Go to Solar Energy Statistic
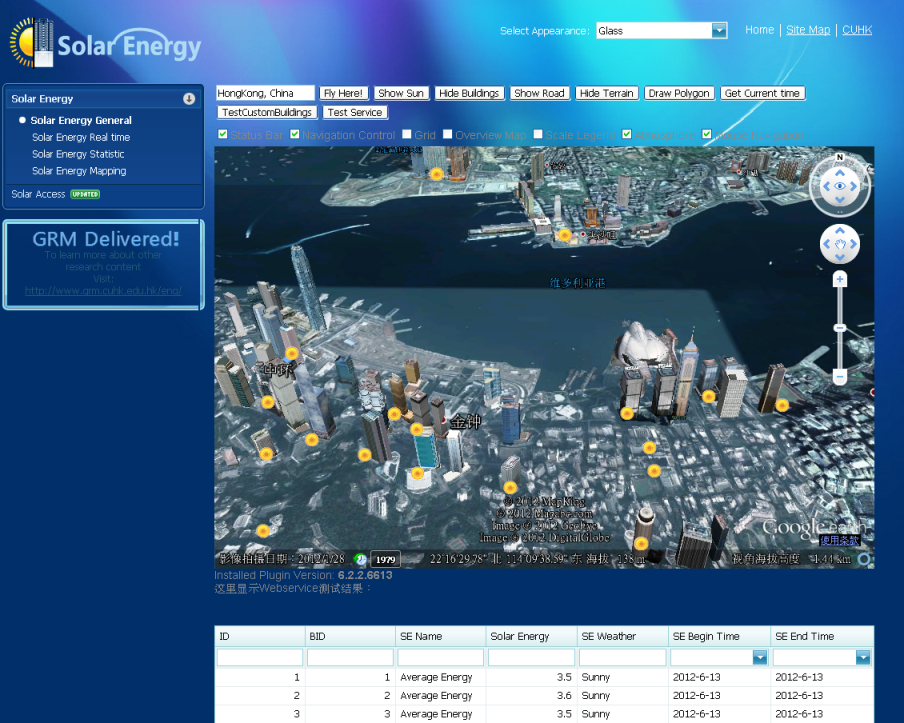The image size is (904, 723). point(78,154)
